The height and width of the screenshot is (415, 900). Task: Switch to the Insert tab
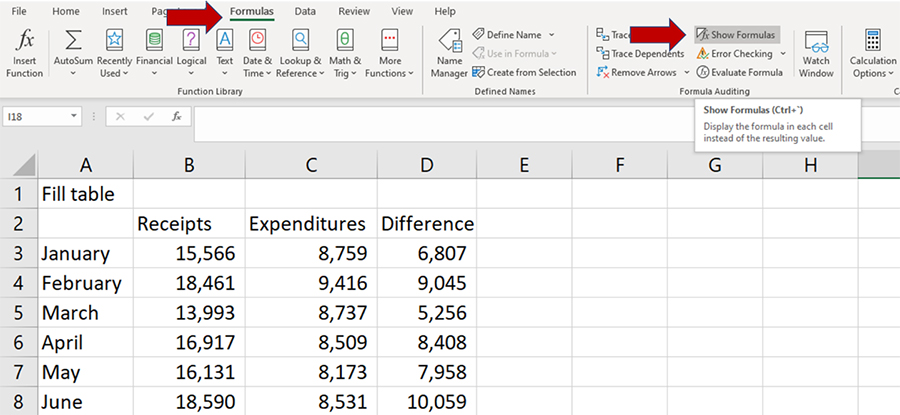click(115, 11)
